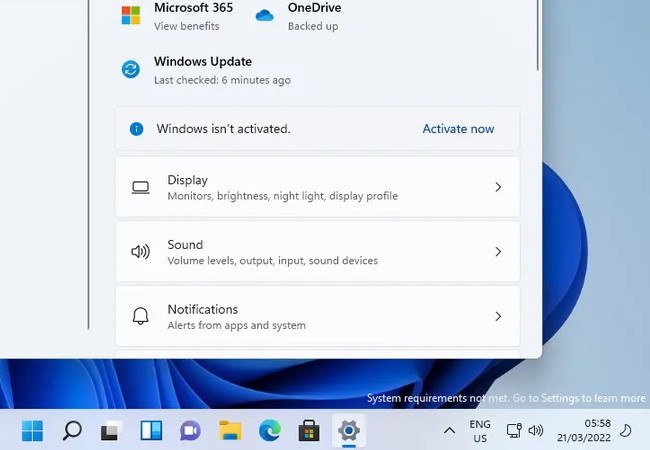Screen dimensions: 650x450
Task: Launch Microsoft Edge from taskbar
Action: tap(269, 431)
